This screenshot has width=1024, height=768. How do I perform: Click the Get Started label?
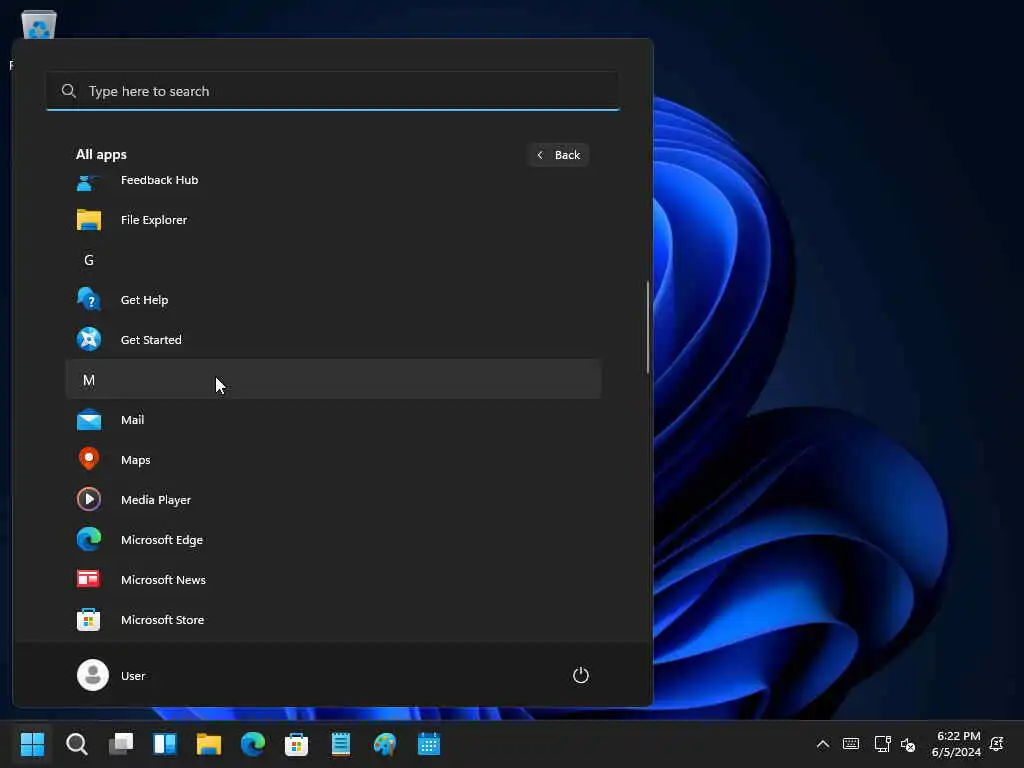151,340
